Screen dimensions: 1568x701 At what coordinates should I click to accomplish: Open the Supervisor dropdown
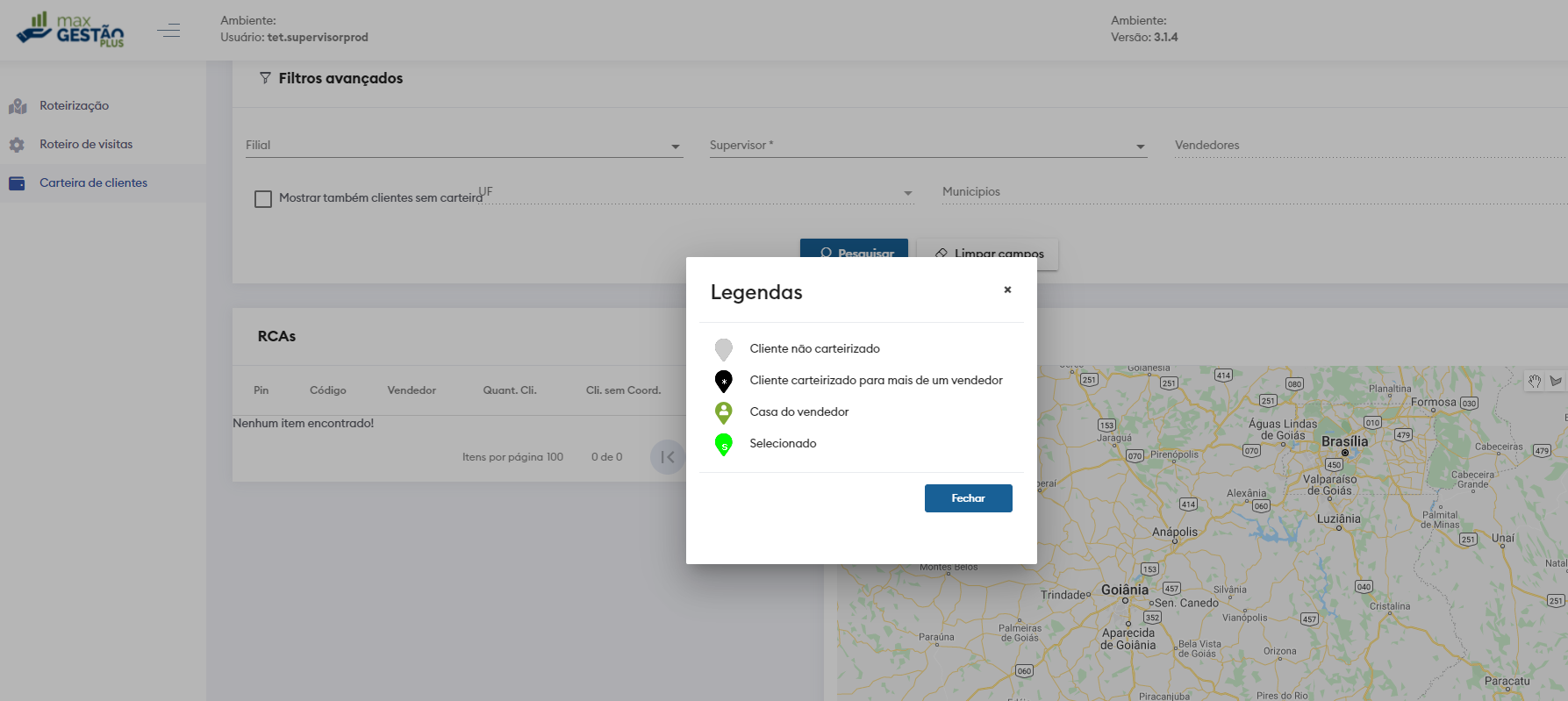[1140, 147]
